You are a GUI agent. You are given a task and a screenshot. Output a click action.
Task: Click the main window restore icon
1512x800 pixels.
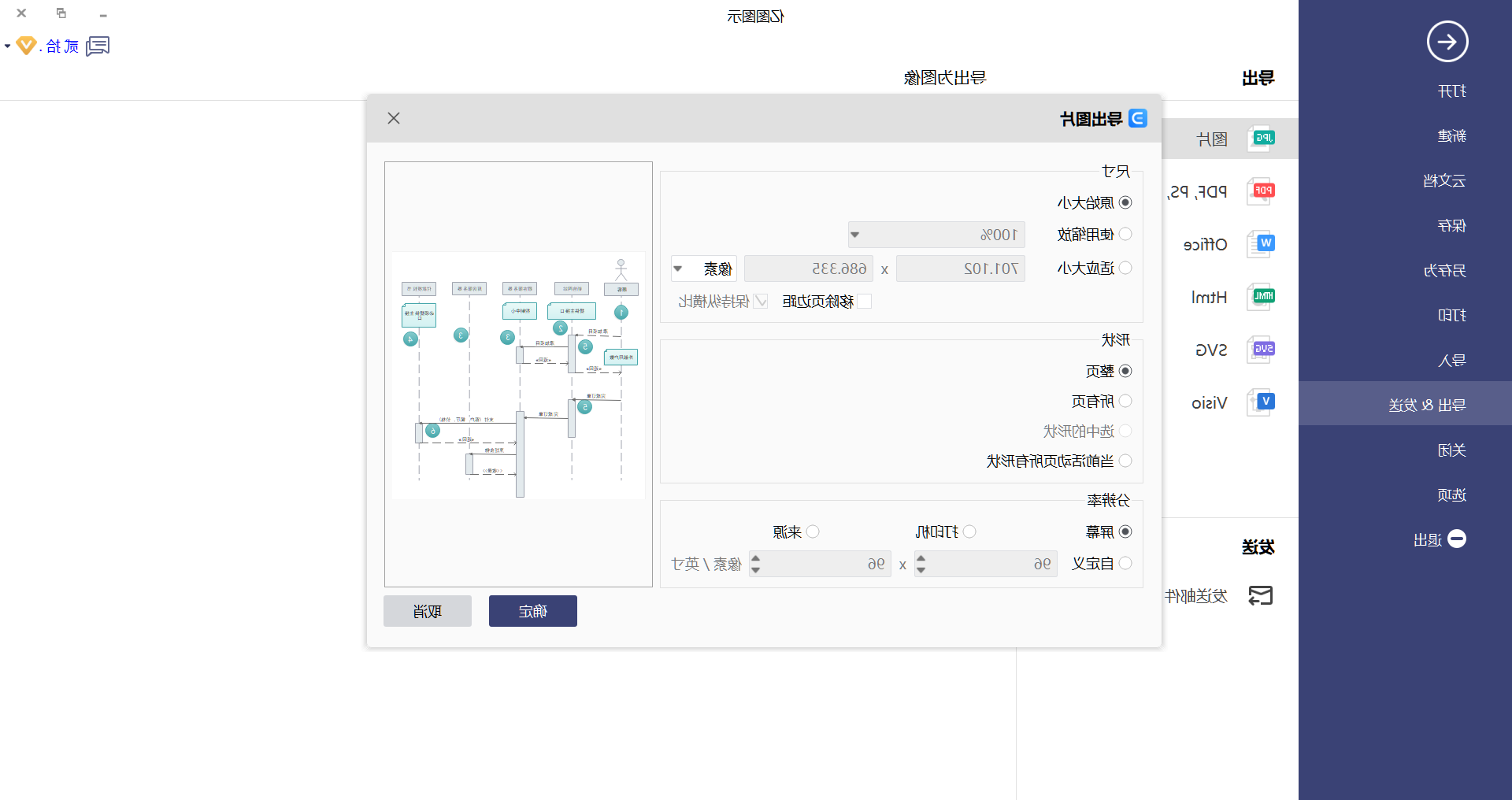point(61,13)
